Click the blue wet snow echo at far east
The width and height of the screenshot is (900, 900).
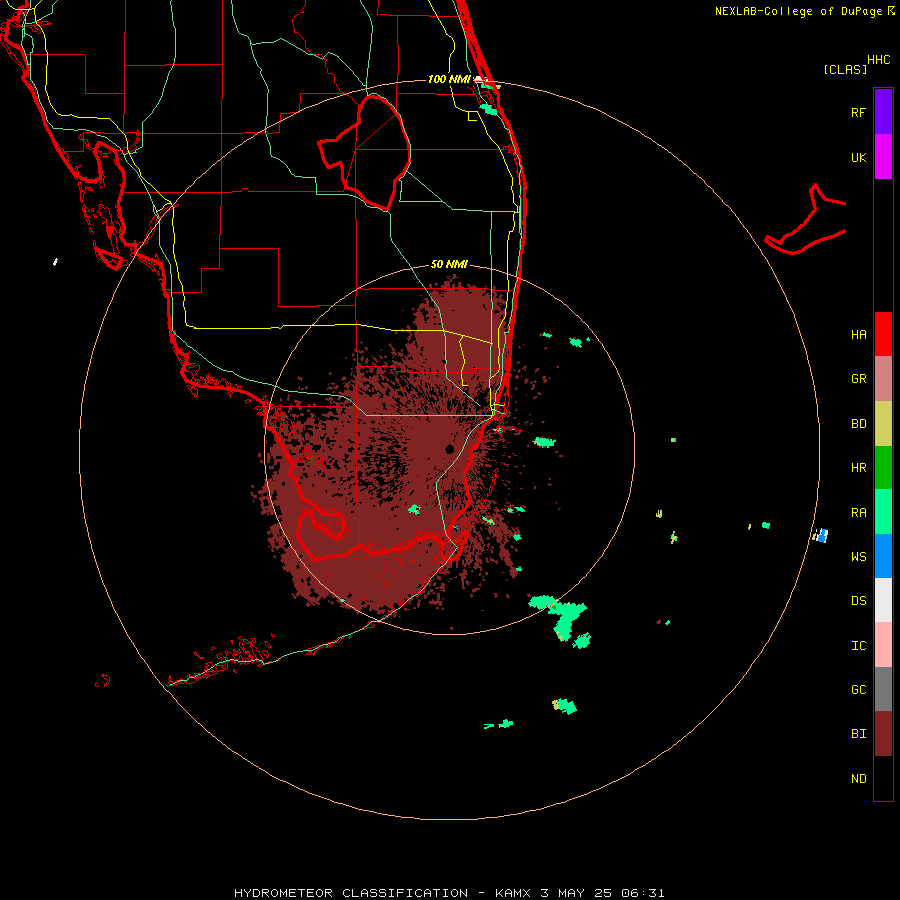pyautogui.click(x=822, y=536)
